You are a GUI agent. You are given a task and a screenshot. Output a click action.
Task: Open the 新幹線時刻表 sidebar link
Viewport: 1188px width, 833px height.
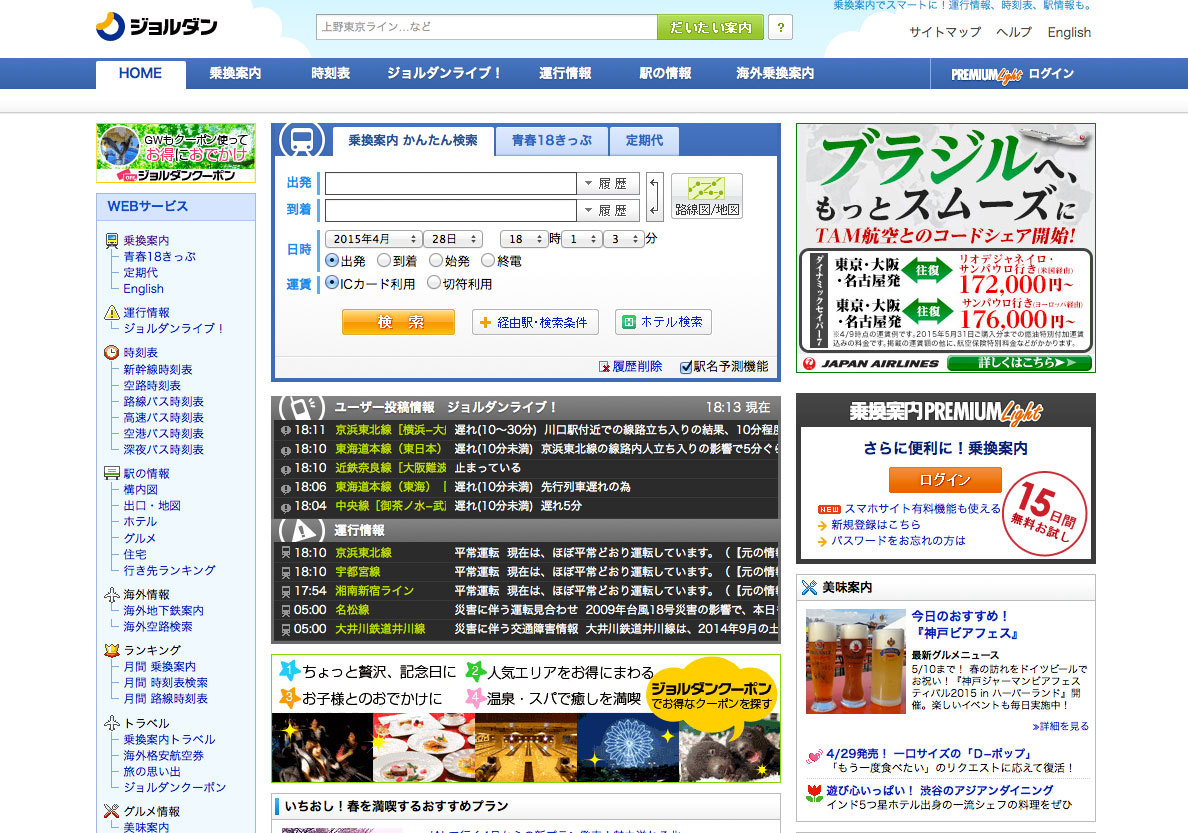pyautogui.click(x=158, y=369)
